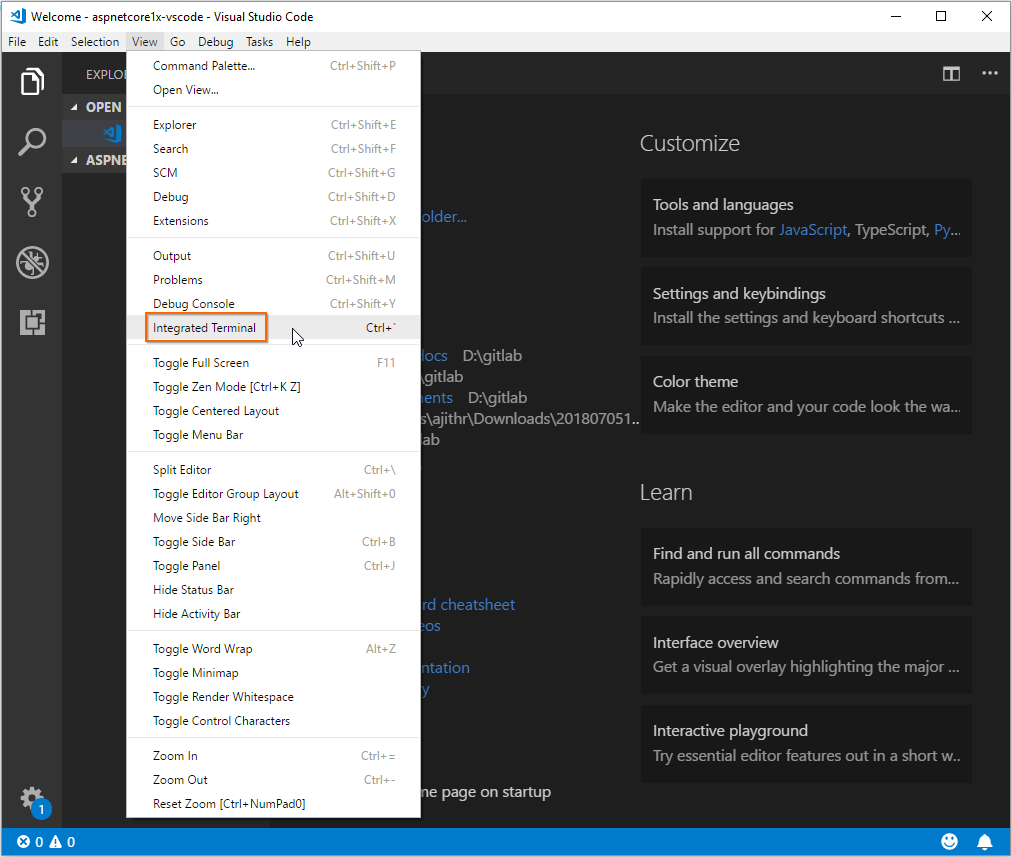This screenshot has width=1012, height=857.
Task: Choose Output in the View menu
Action: 274,256
